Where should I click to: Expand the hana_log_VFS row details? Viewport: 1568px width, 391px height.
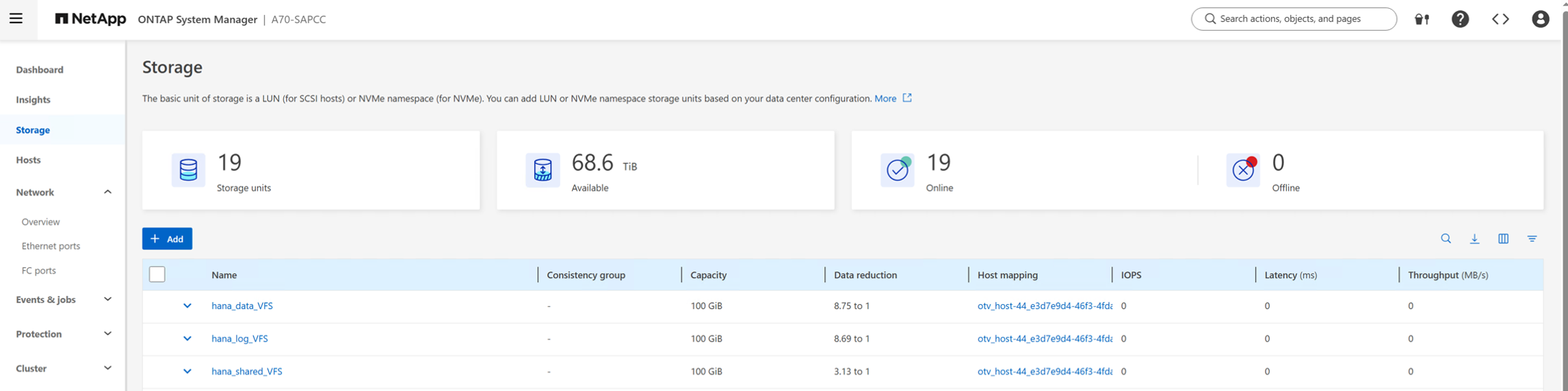coord(187,338)
